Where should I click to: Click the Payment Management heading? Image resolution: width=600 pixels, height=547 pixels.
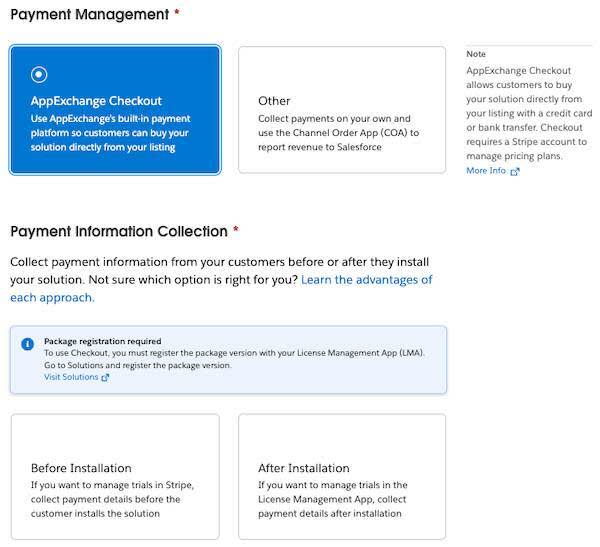coord(90,15)
